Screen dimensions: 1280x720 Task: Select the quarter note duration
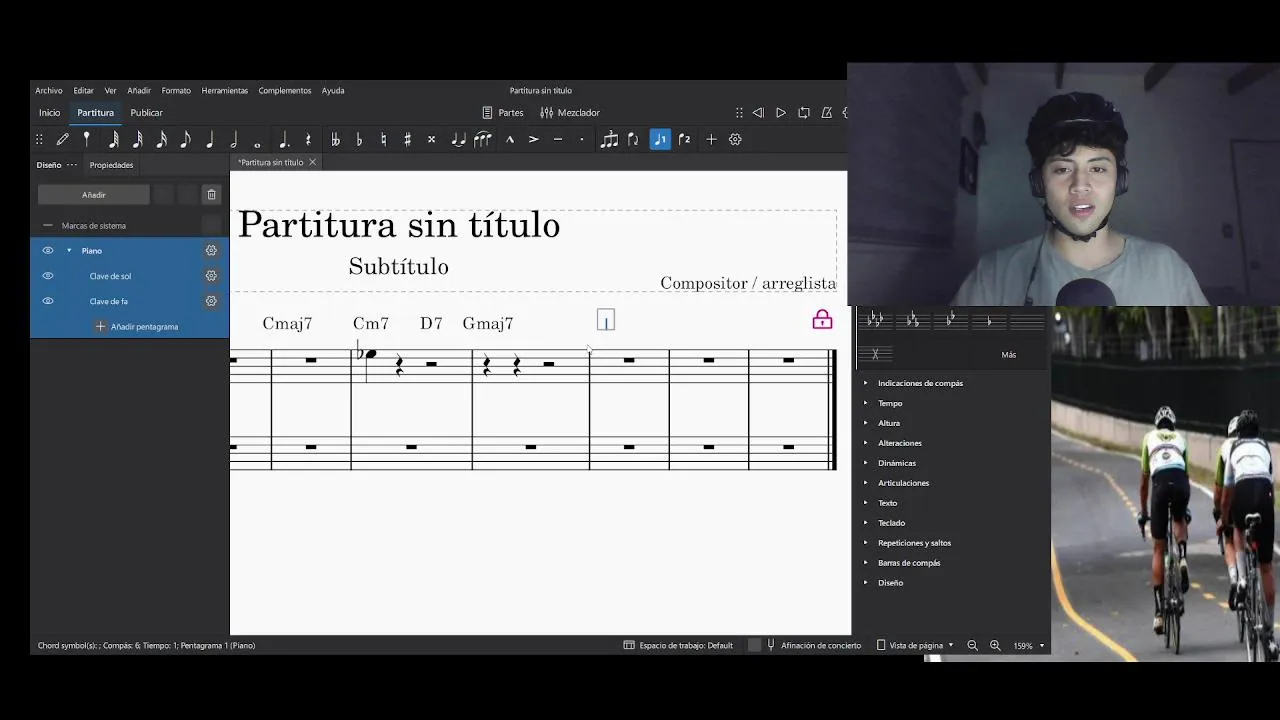pos(210,140)
